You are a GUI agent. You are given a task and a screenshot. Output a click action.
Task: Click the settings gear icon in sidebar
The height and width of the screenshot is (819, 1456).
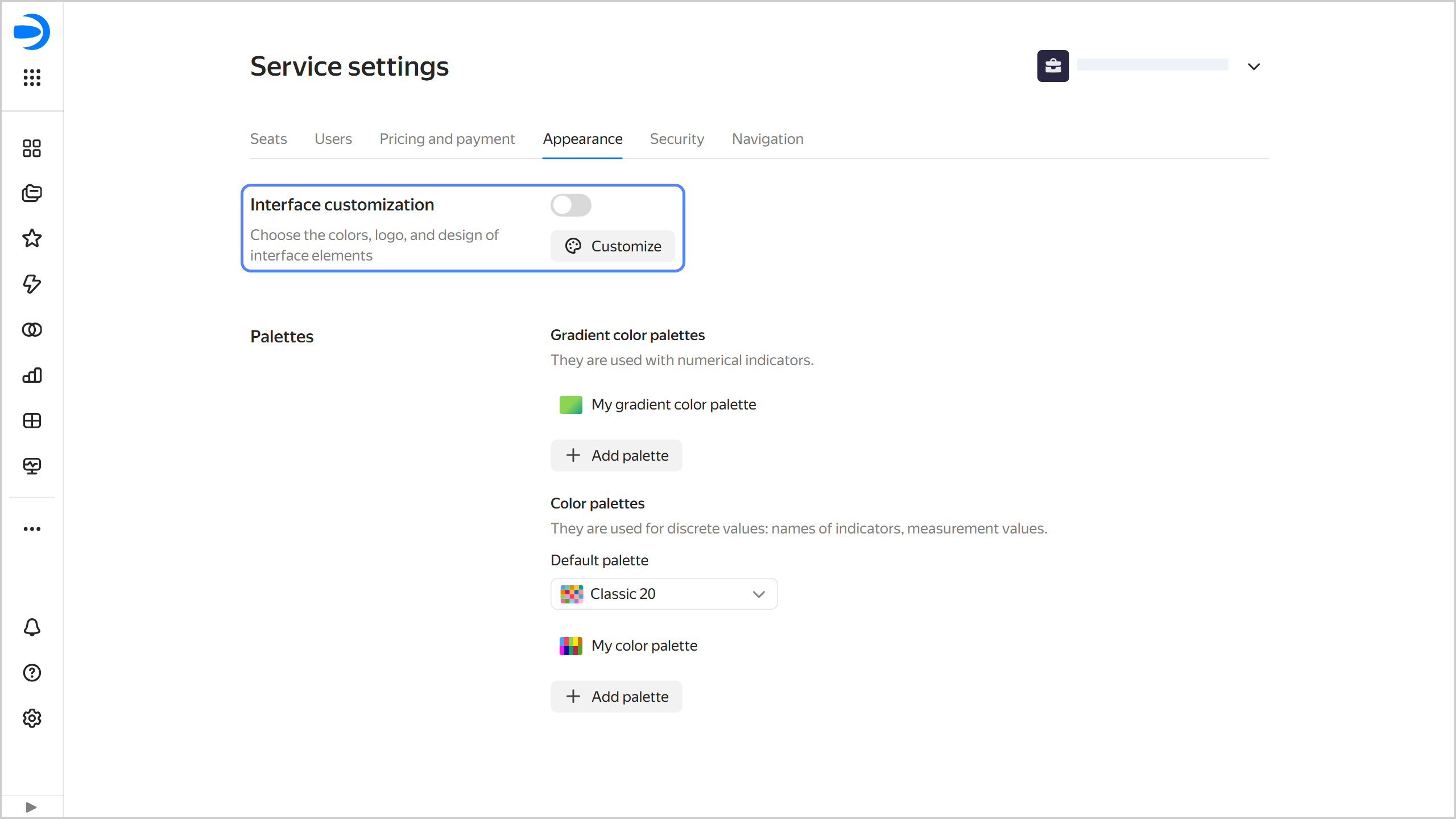[x=32, y=718]
